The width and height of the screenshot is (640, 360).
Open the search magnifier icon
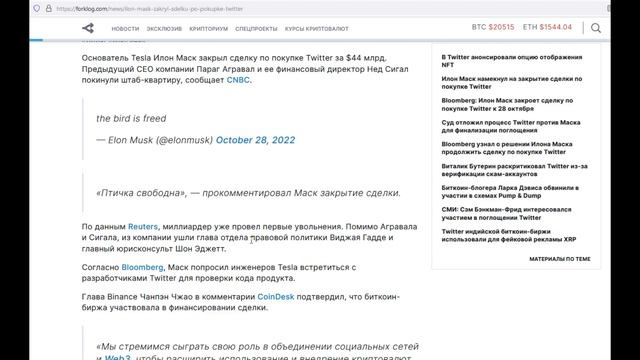(x=596, y=28)
